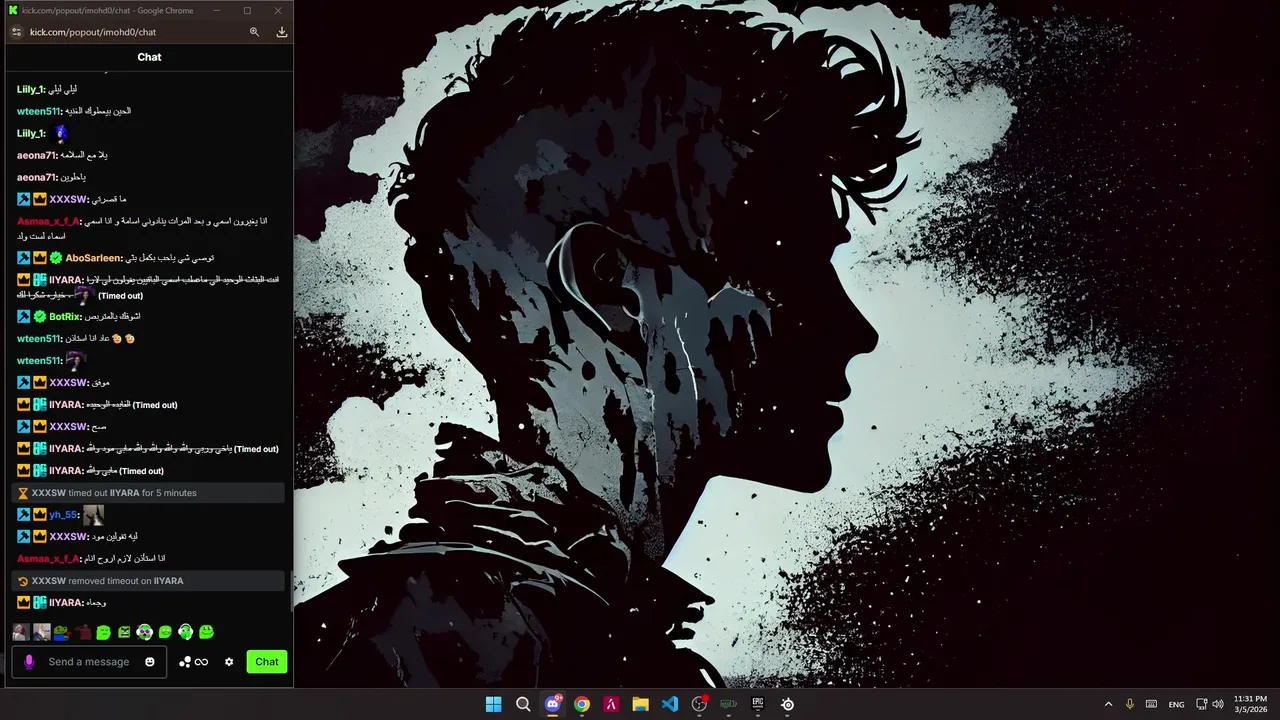Click username BotRix in chat
The height and width of the screenshot is (720, 1280).
65,316
